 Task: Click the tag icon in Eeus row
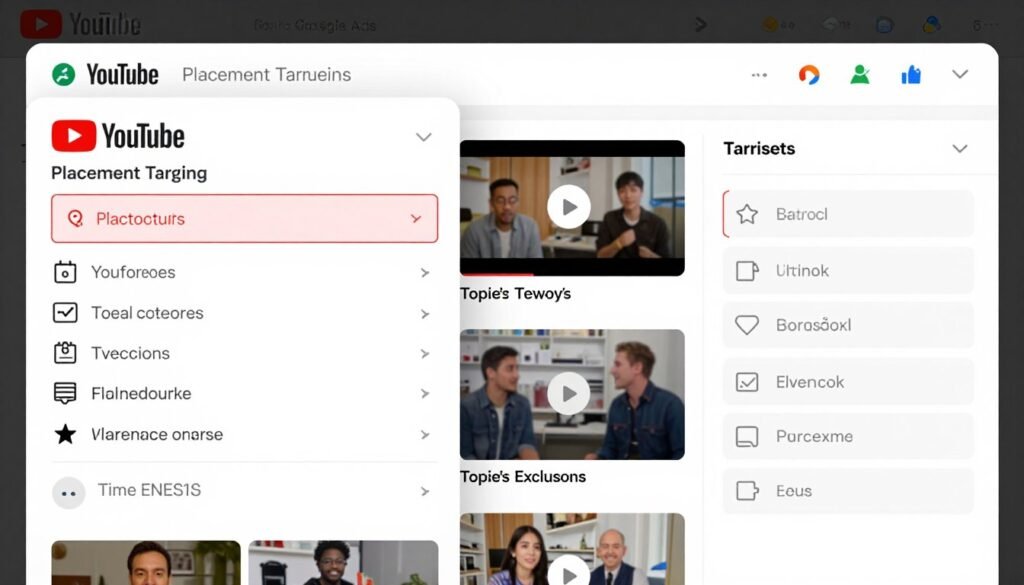[x=747, y=490]
